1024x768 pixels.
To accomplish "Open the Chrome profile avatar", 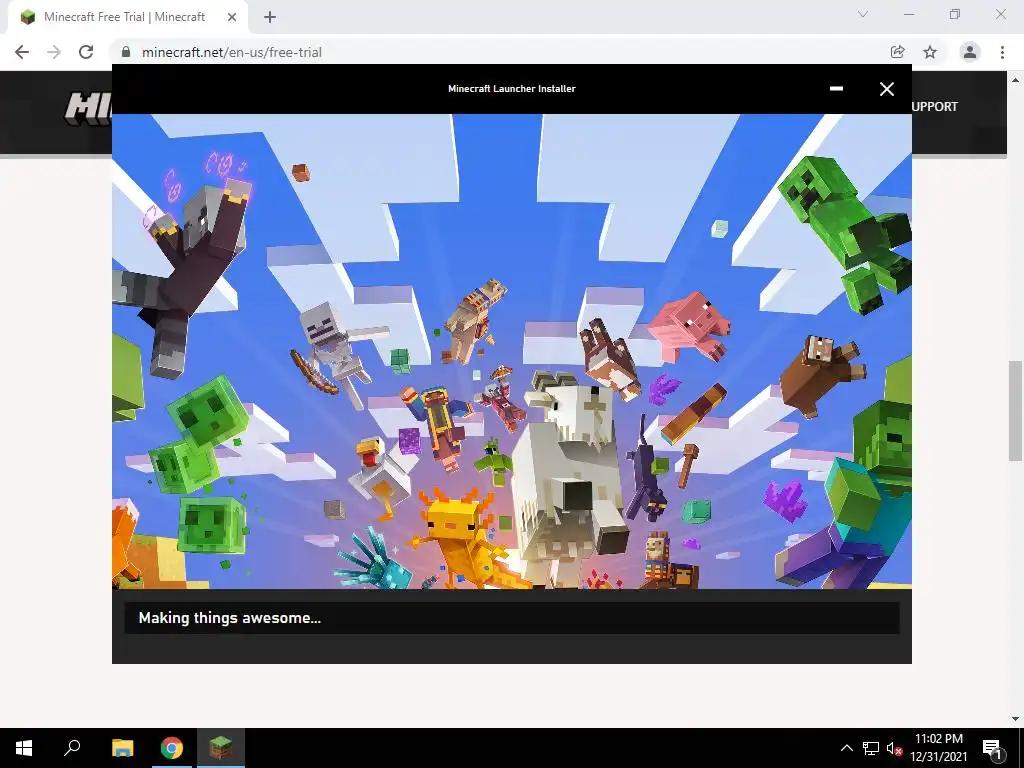I will [x=970, y=52].
